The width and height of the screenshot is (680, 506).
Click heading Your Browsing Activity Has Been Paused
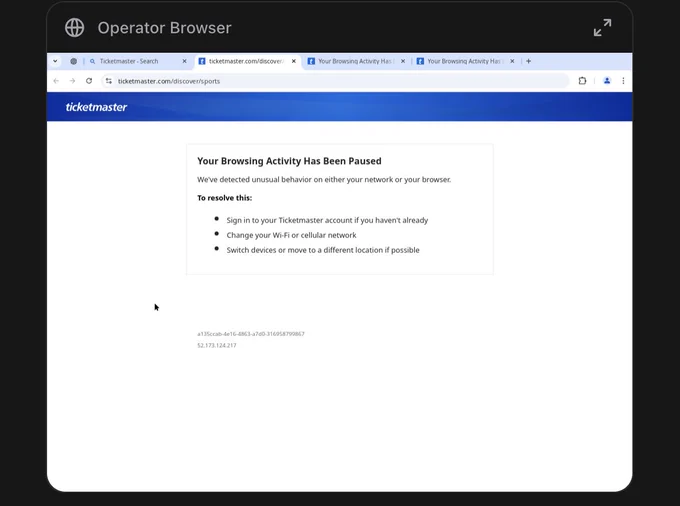[x=289, y=161]
